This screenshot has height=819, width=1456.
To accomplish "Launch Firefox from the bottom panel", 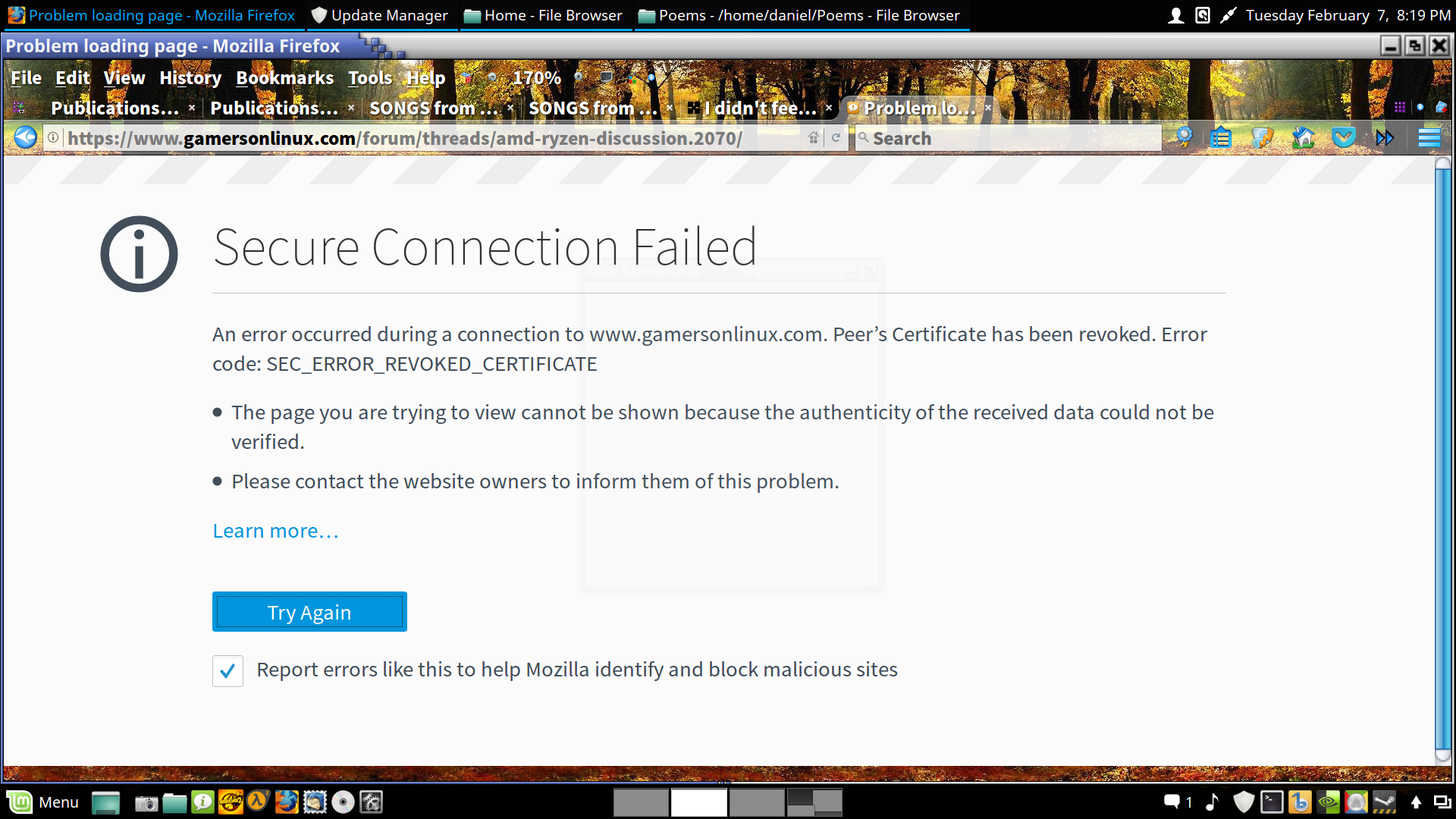I will click(287, 802).
